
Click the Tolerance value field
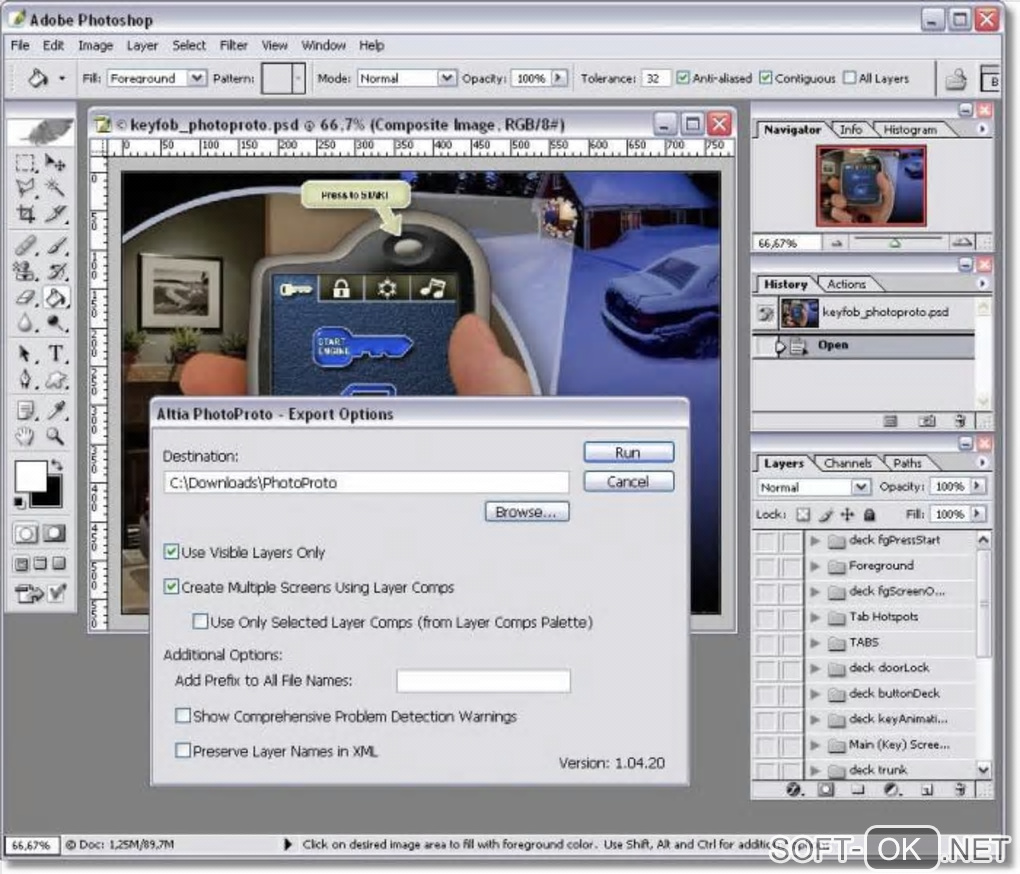tap(656, 79)
